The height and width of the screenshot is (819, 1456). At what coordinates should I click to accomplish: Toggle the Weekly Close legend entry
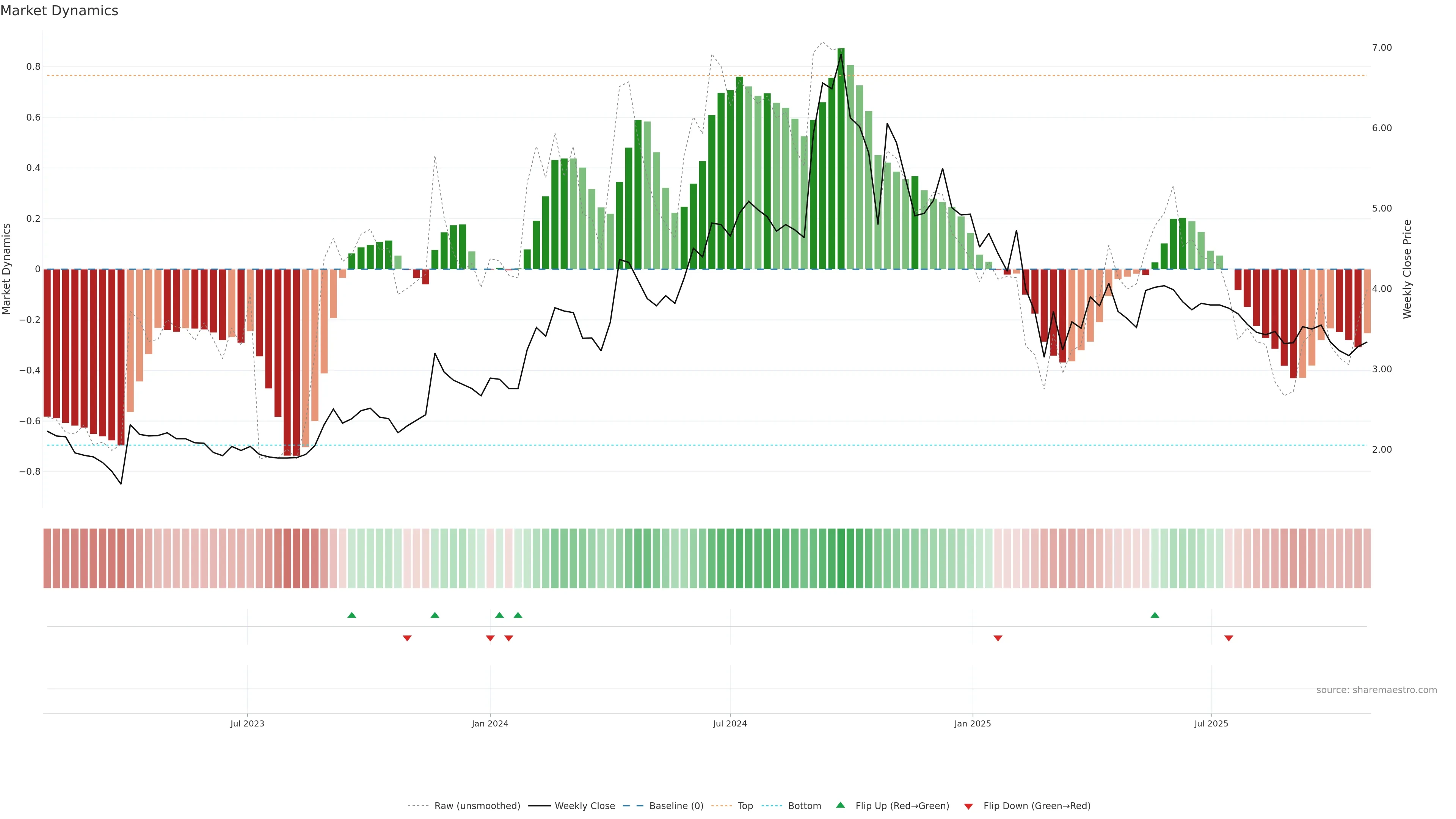coord(584,806)
